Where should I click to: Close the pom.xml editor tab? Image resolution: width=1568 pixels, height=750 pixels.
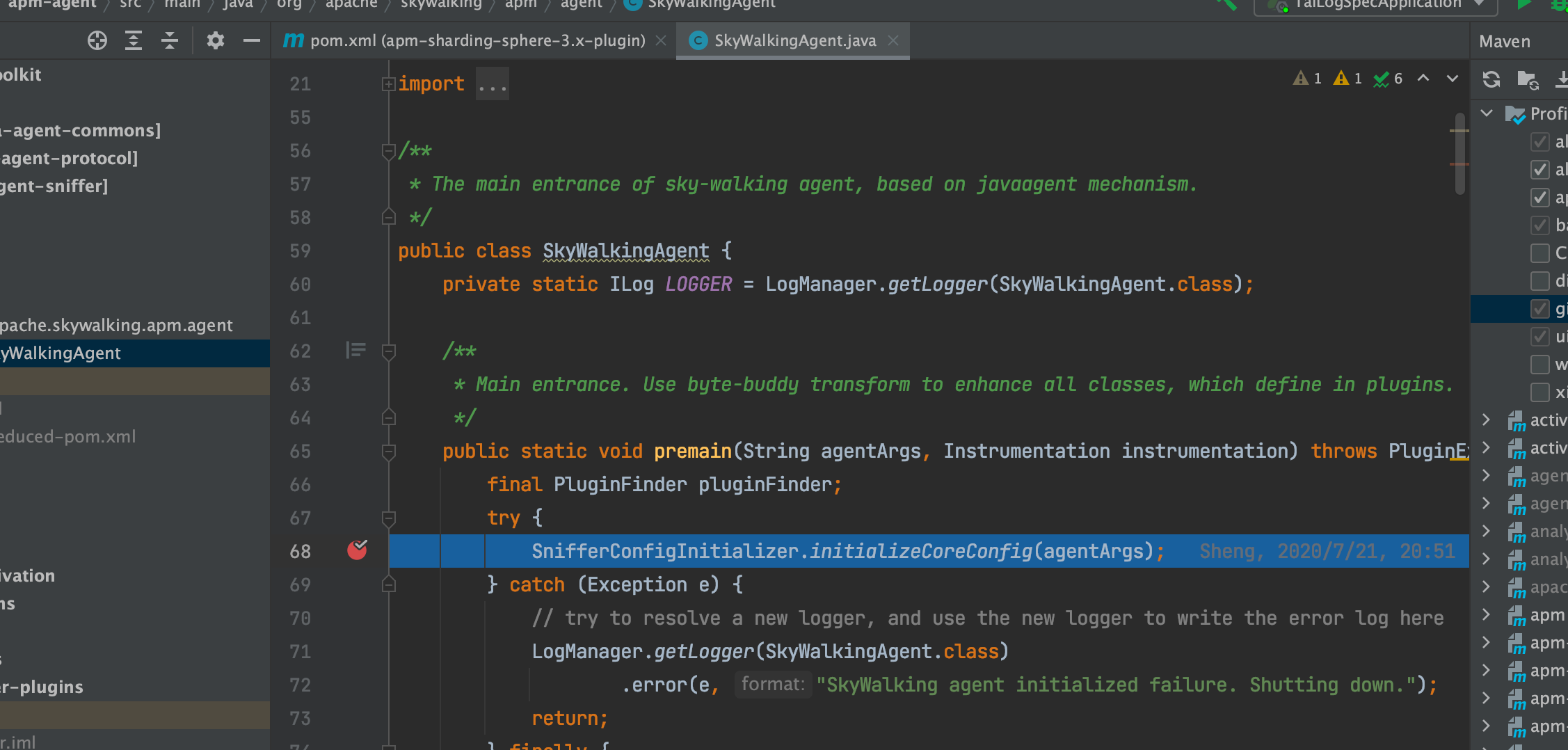coord(661,41)
